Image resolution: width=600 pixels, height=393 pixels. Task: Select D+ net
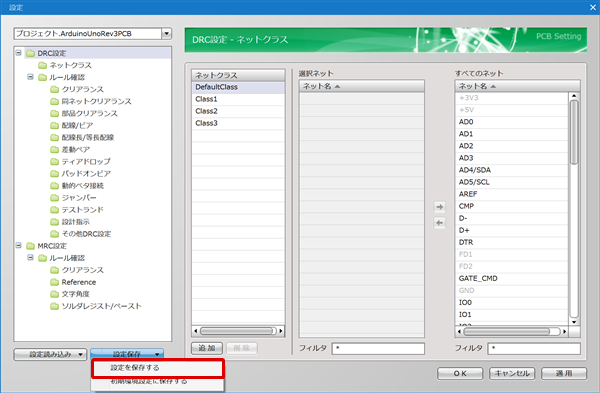pyautogui.click(x=512, y=230)
